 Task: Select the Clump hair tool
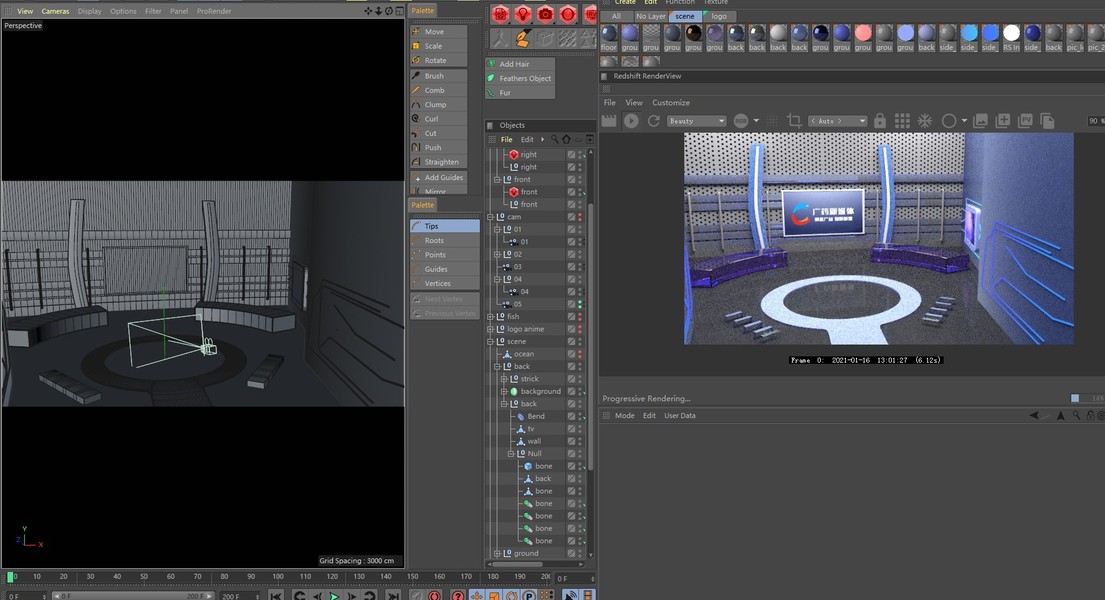(438, 104)
